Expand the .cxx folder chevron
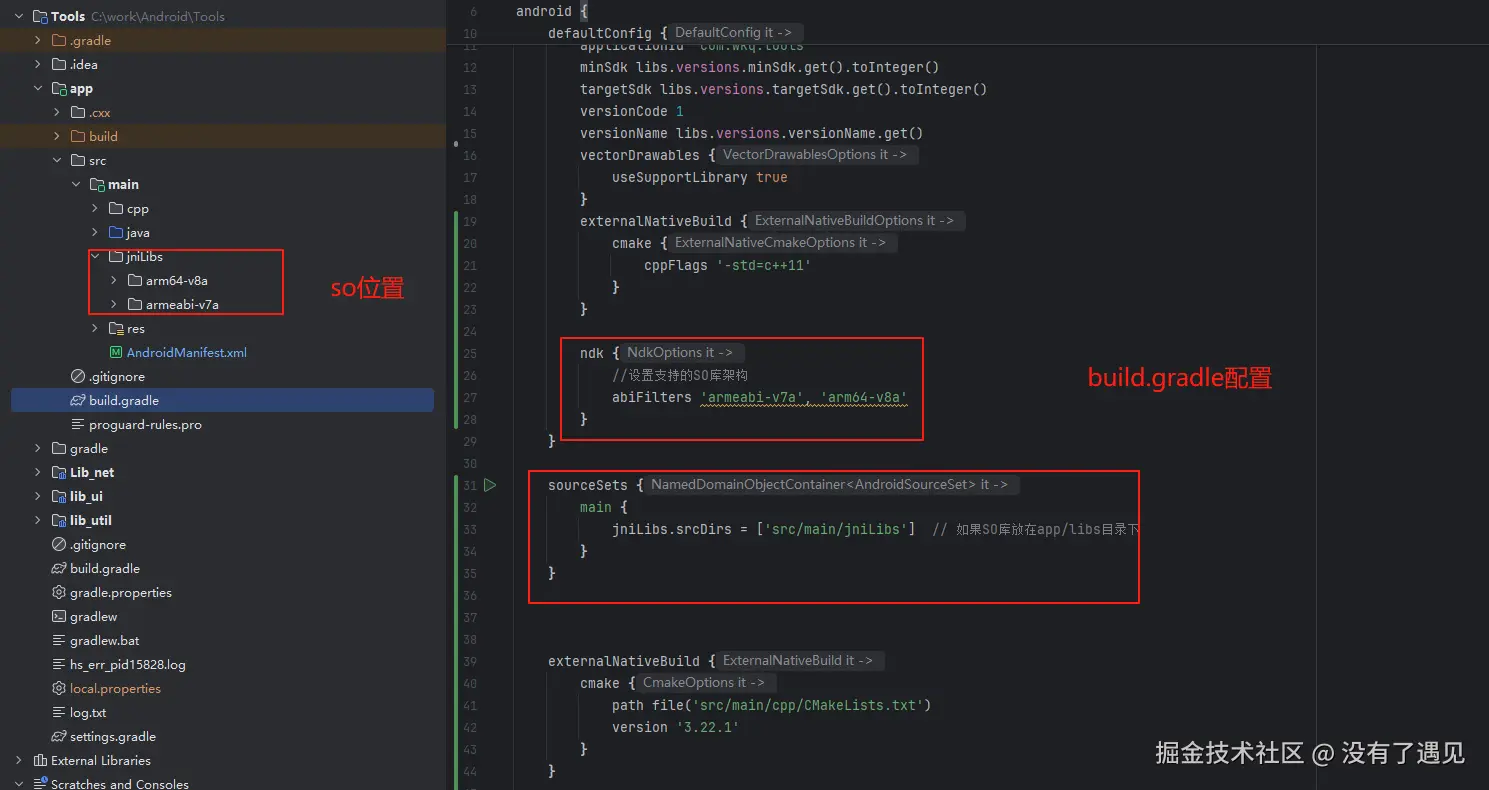1489x790 pixels. (x=57, y=112)
